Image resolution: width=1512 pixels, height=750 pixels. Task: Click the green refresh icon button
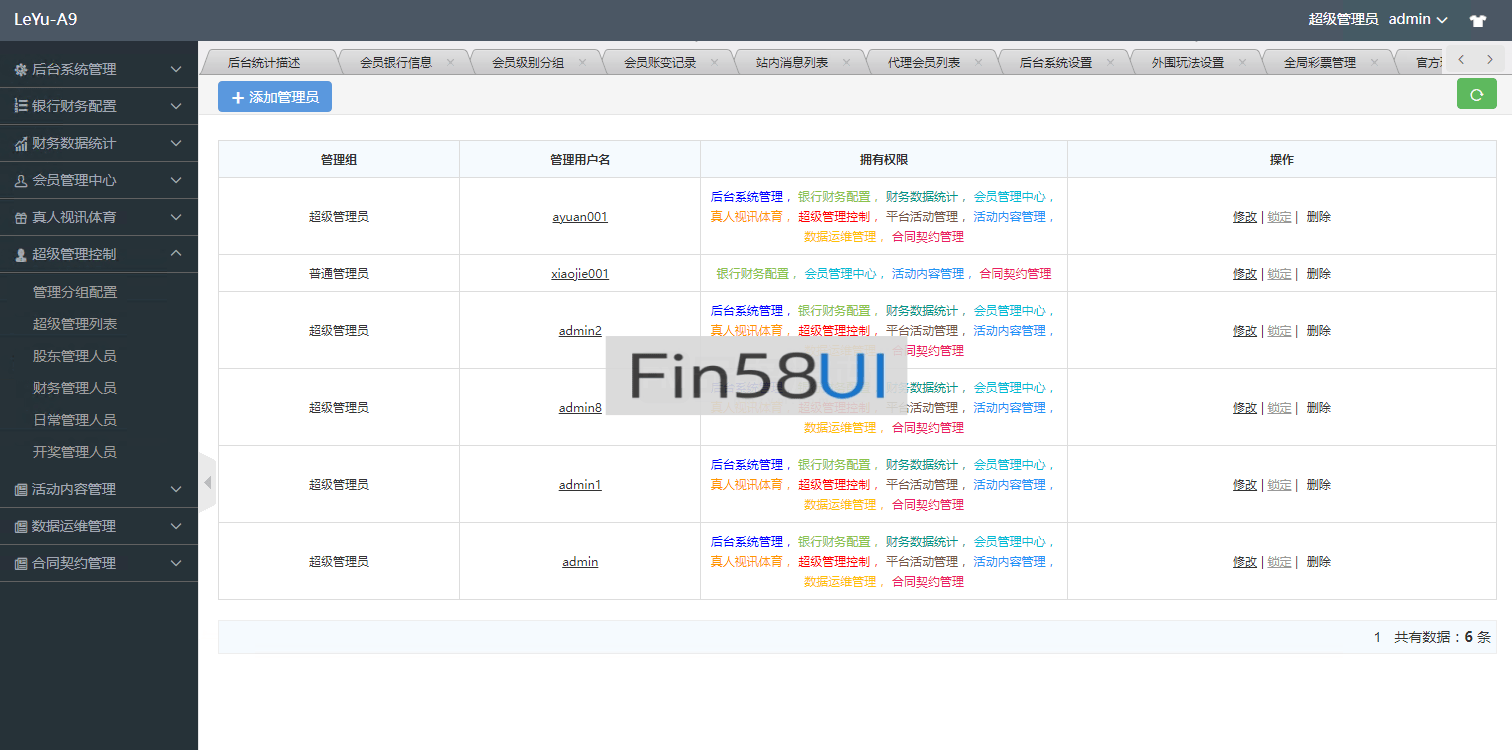click(1476, 96)
